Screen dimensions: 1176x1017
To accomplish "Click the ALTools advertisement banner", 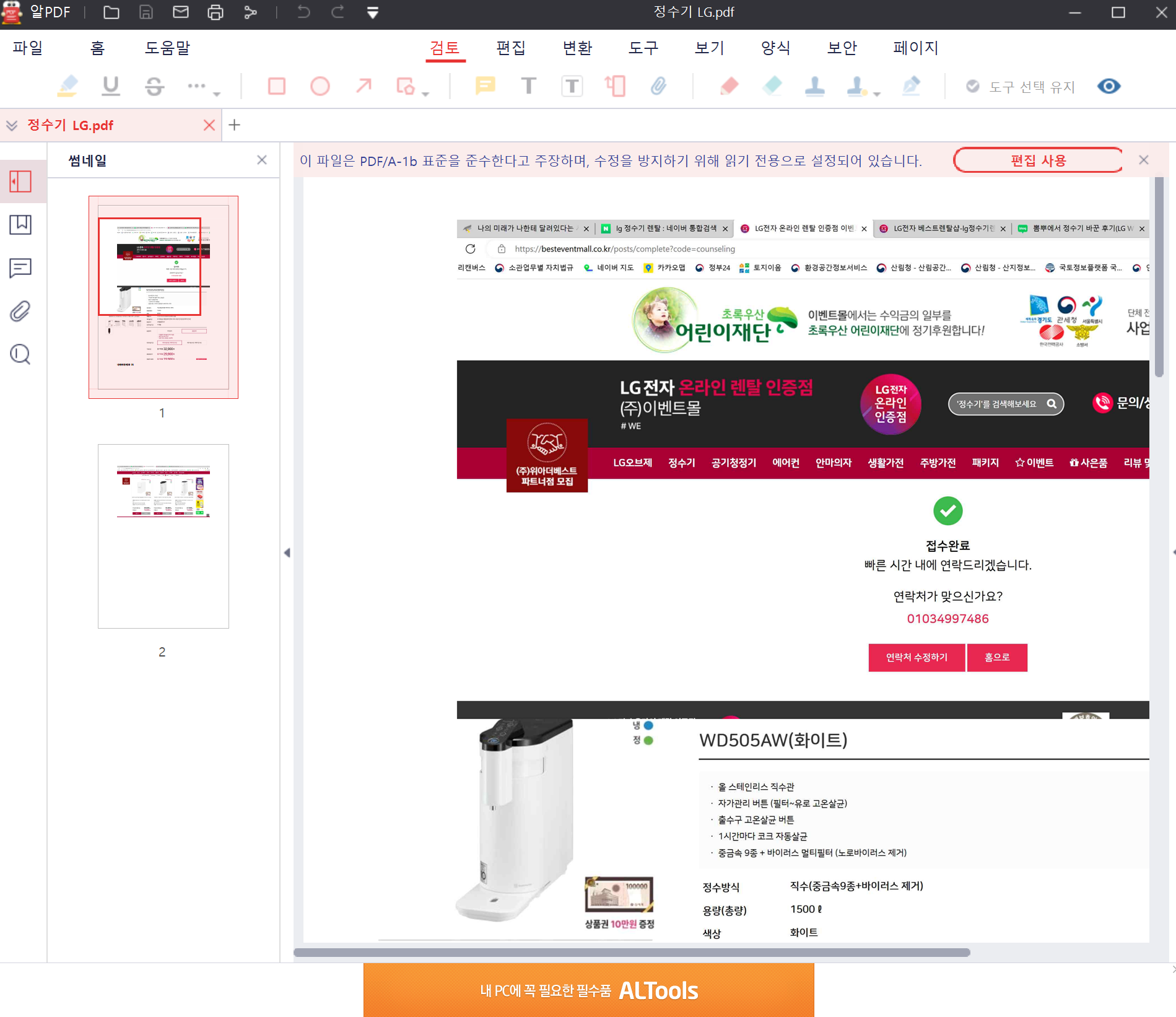I will (x=589, y=990).
